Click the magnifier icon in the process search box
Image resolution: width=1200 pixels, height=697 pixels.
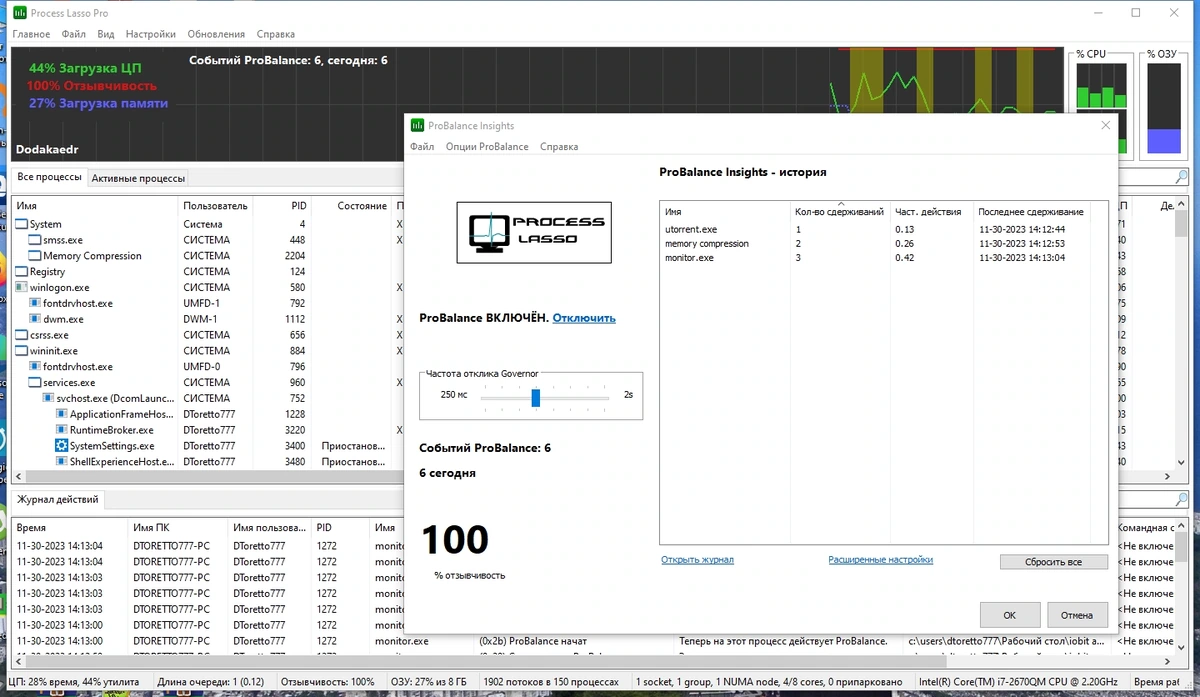(1181, 178)
